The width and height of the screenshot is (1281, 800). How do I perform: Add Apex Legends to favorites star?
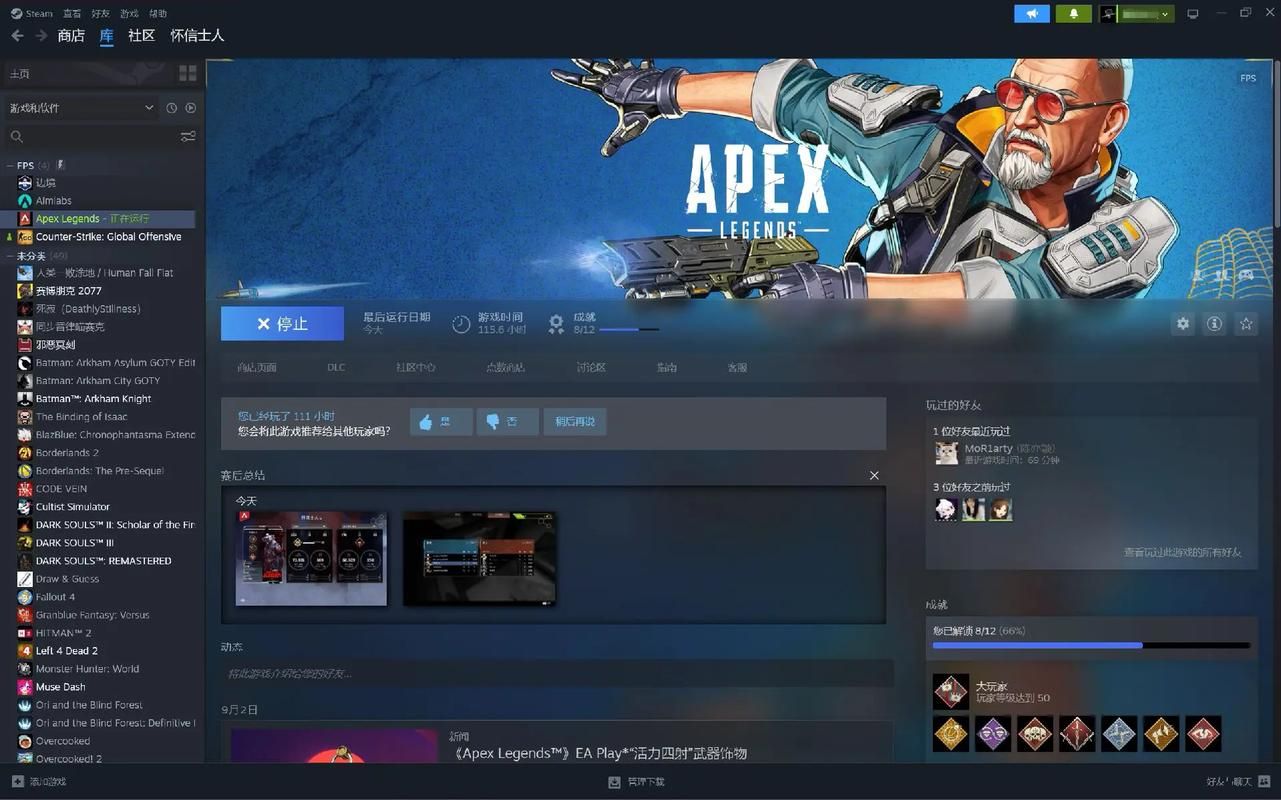tap(1246, 324)
